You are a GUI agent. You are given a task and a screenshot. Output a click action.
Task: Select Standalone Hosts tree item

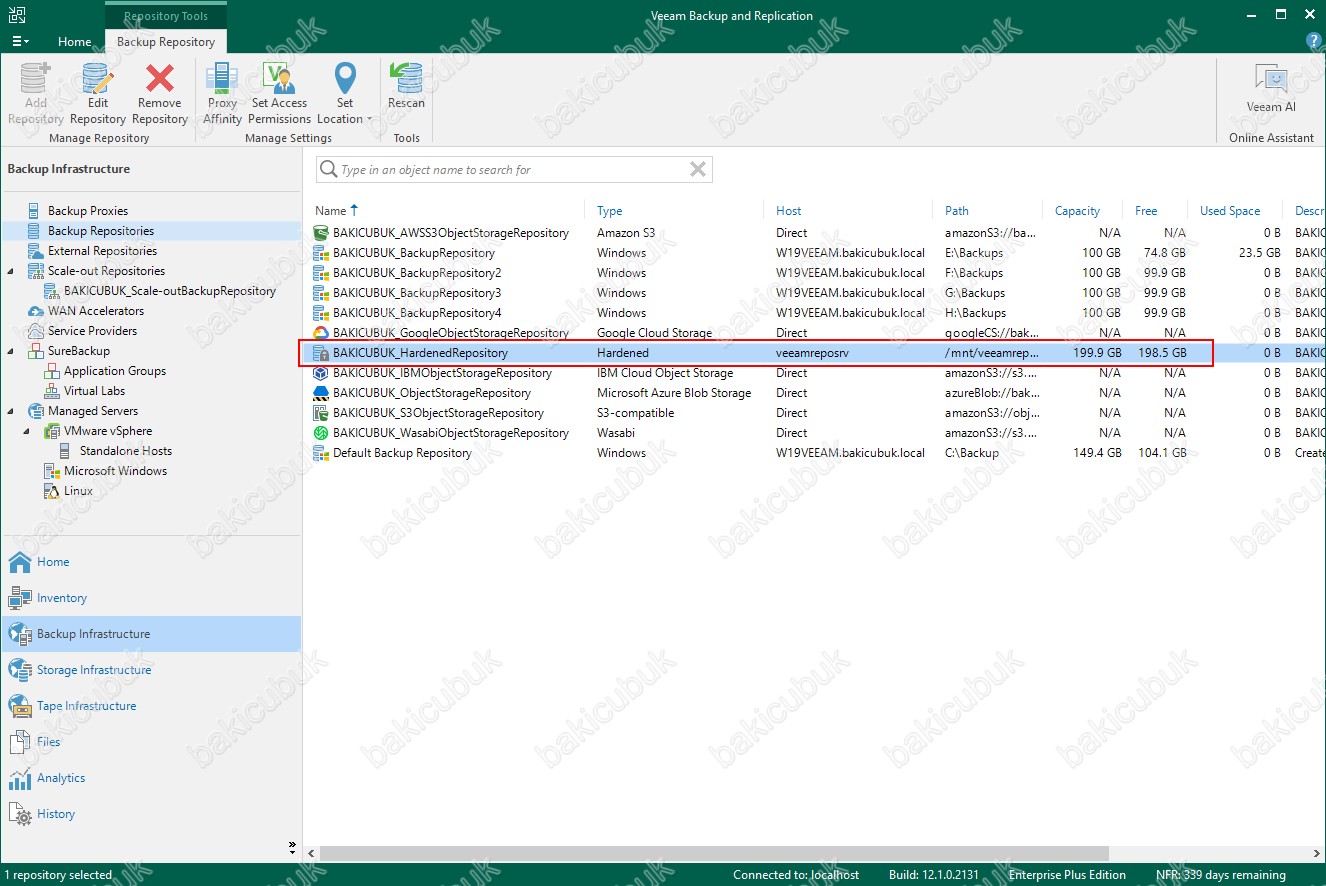(126, 451)
